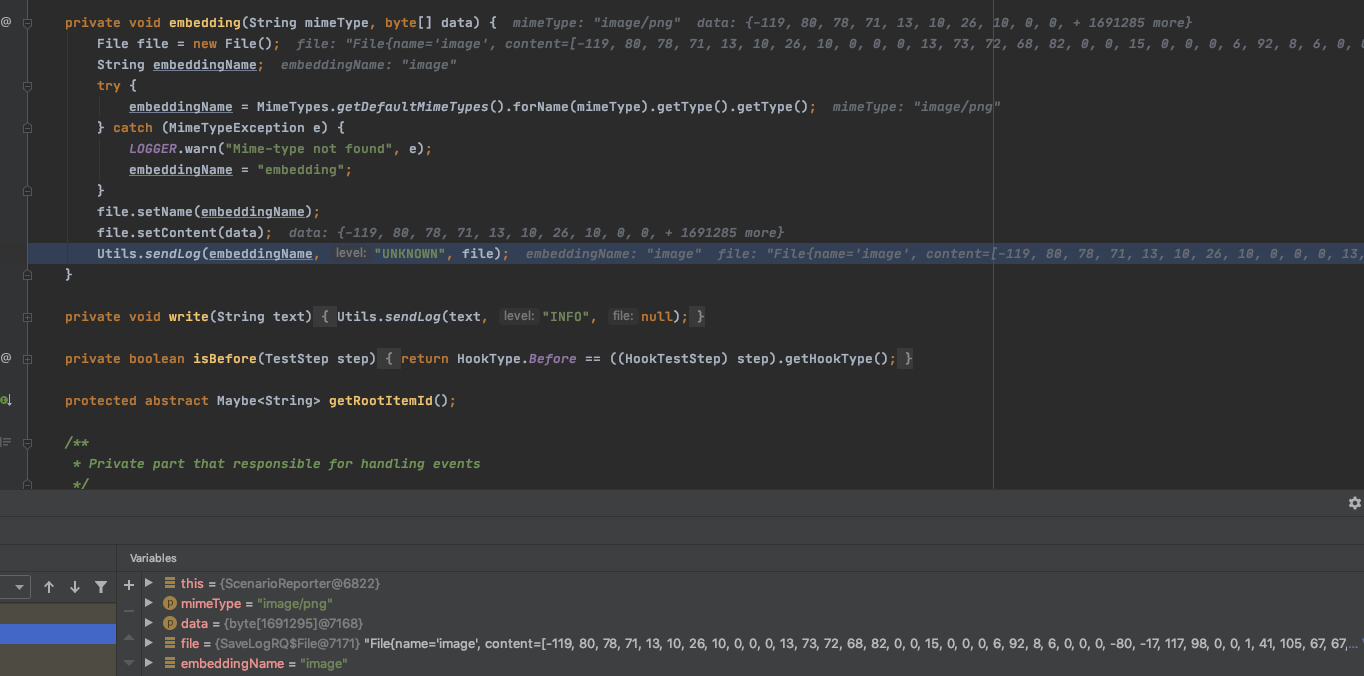Click the file.setName(embeddingName) line
The width and height of the screenshot is (1364, 676).
click(x=208, y=211)
